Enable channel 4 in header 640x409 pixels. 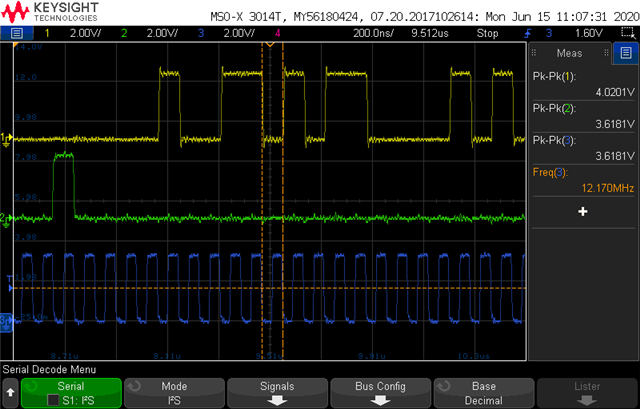[x=278, y=33]
